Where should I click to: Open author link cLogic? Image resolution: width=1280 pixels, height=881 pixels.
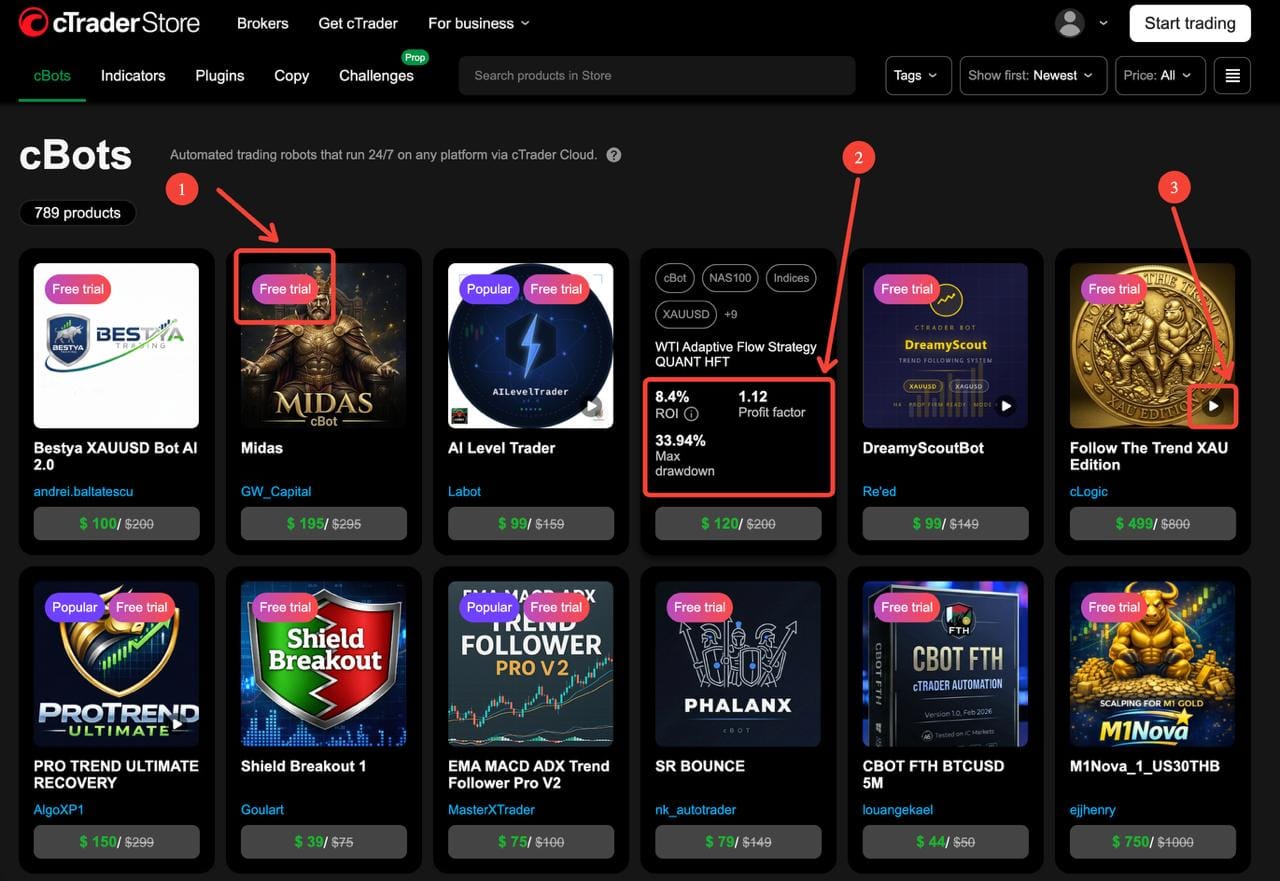[x=1089, y=491]
